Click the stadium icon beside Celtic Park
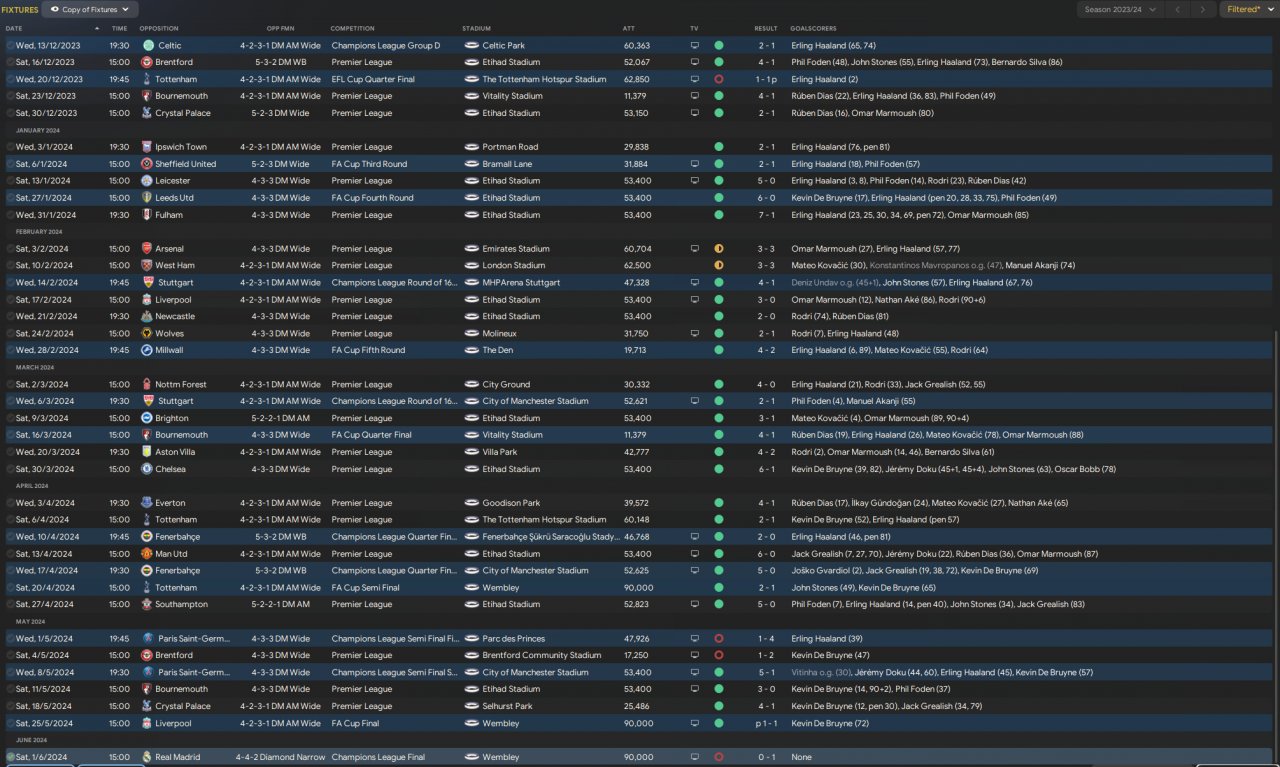 [472, 46]
